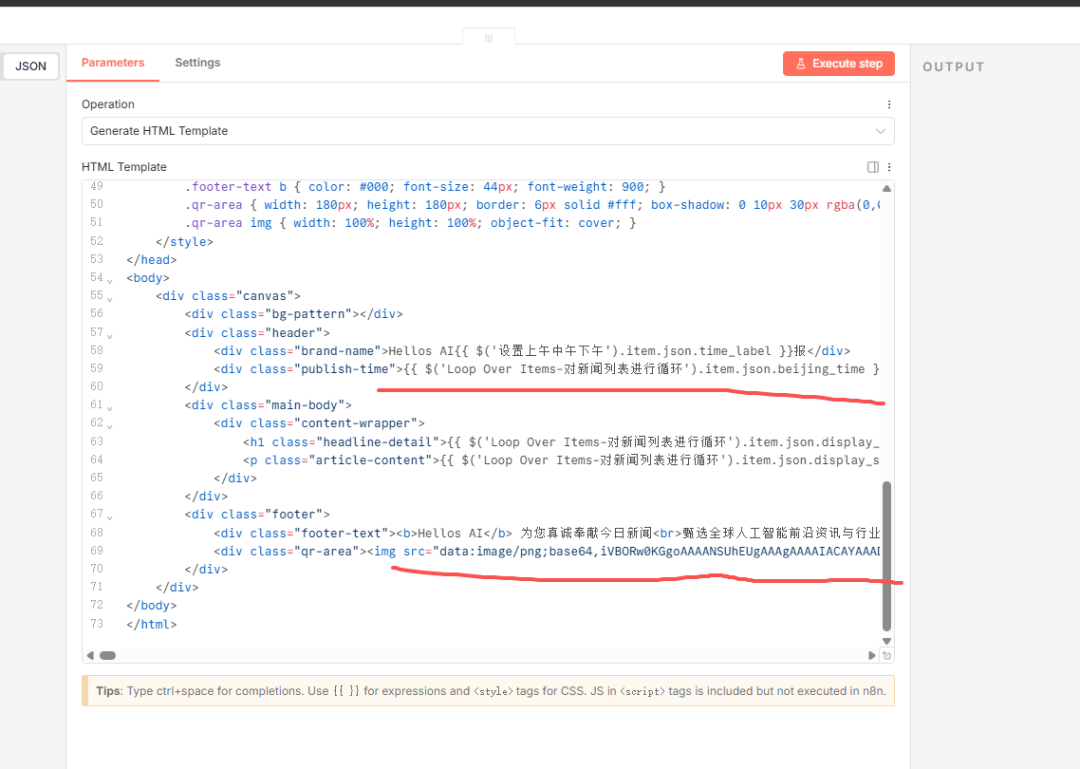Click the editor scroll-up arrow
Screen dimensions: 1080x769
[x=886, y=188]
